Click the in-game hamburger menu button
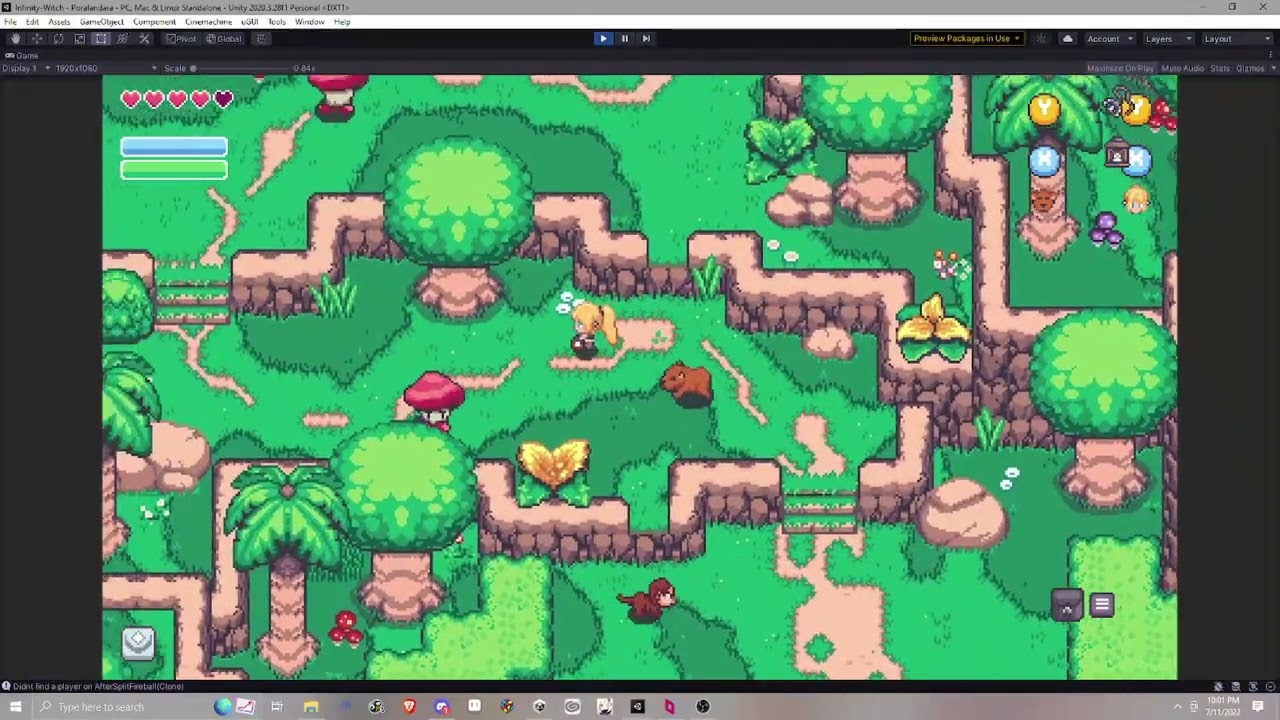The image size is (1280, 720). coord(1101,604)
